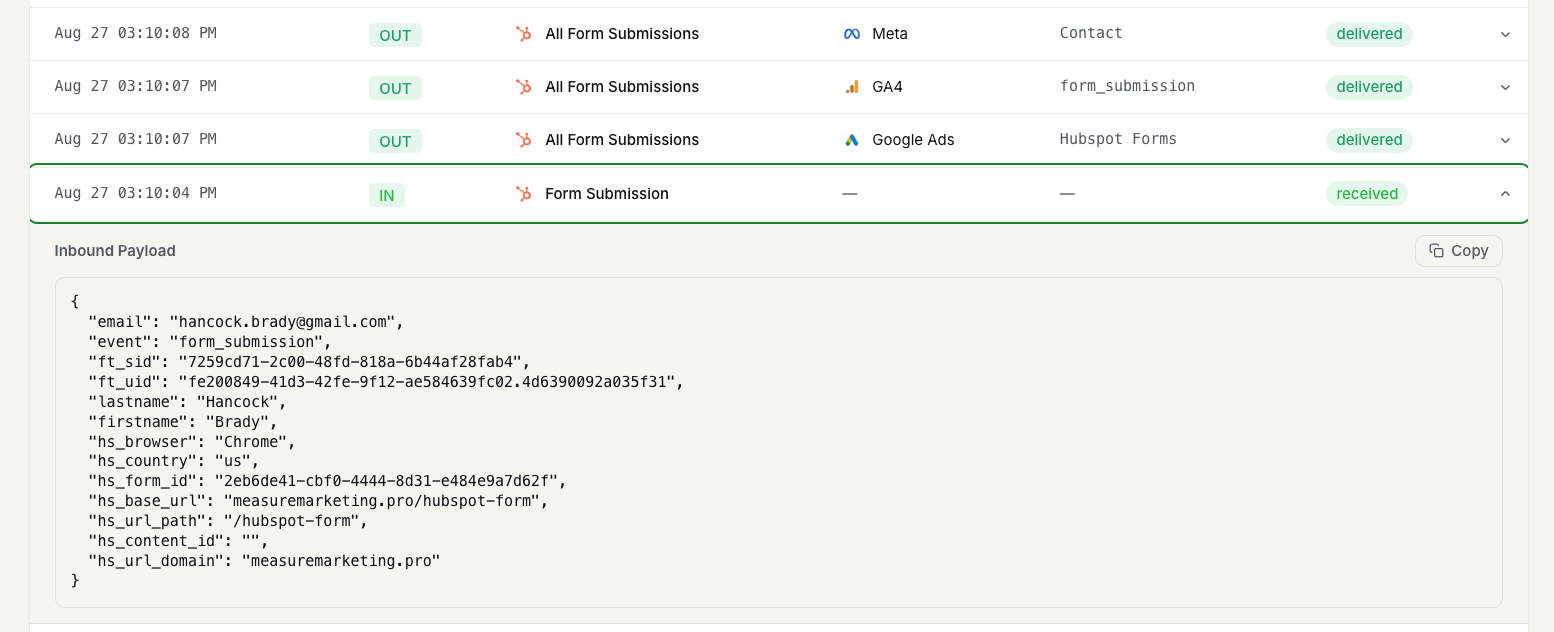
Task: Click All Form Submissions in Meta row
Action: coord(622,34)
